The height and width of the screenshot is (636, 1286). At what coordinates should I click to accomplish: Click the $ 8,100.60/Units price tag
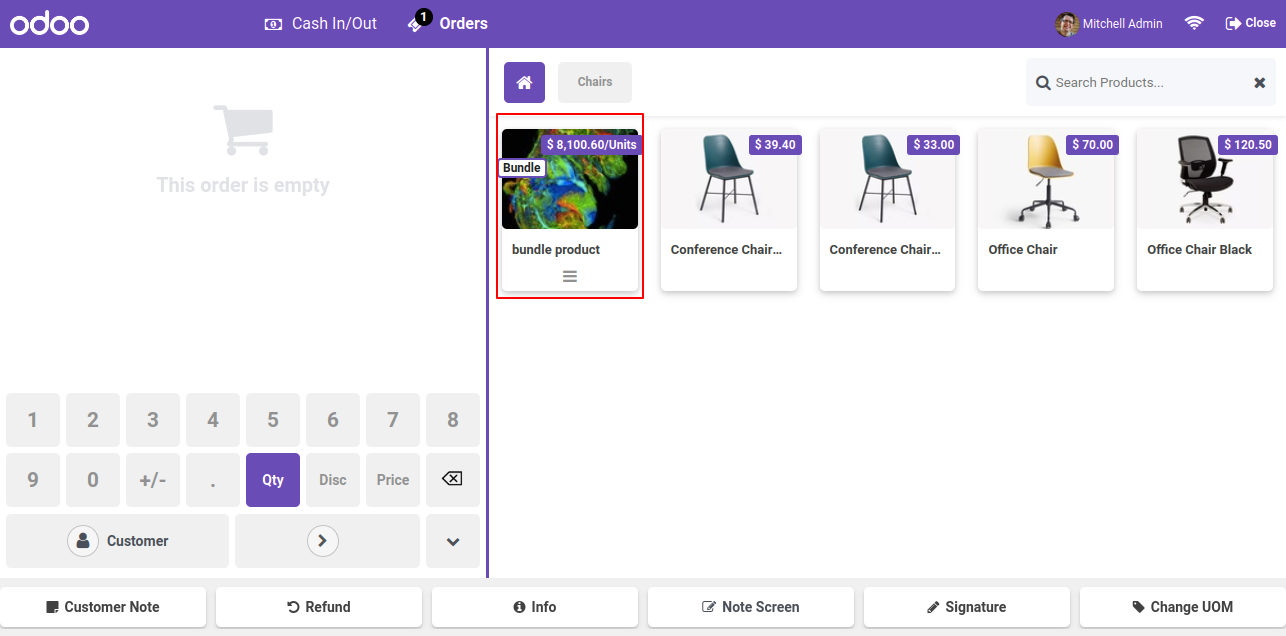click(x=591, y=145)
